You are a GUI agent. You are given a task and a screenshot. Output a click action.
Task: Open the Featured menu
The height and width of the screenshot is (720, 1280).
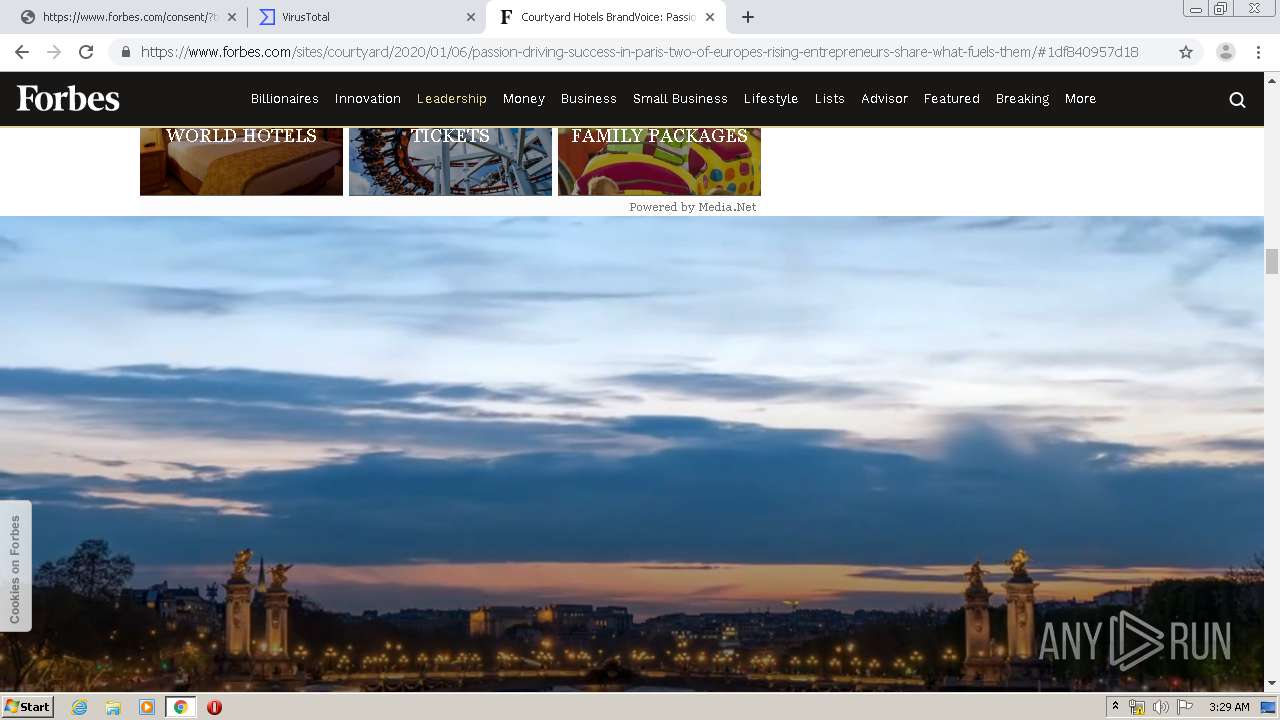[x=952, y=99]
